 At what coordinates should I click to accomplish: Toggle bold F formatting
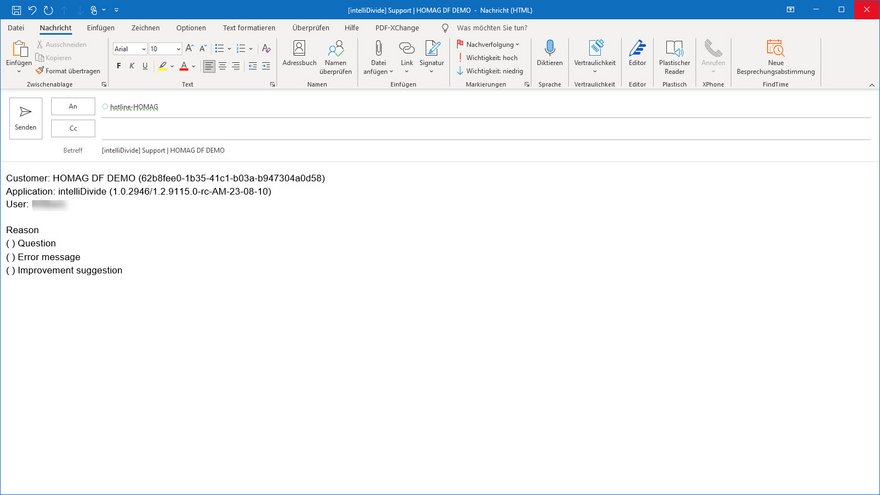pyautogui.click(x=118, y=66)
